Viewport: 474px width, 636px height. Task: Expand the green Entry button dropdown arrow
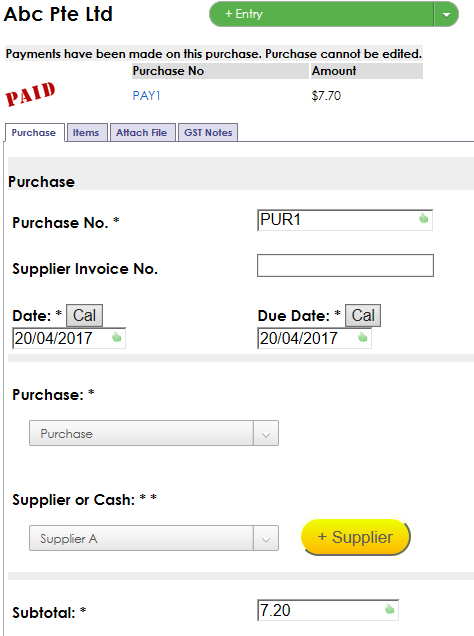pos(446,14)
